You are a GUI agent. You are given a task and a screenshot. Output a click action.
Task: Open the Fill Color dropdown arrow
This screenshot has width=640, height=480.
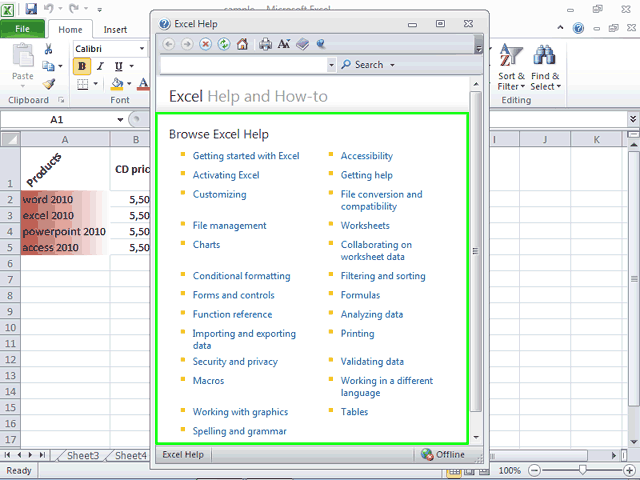[x=129, y=84]
